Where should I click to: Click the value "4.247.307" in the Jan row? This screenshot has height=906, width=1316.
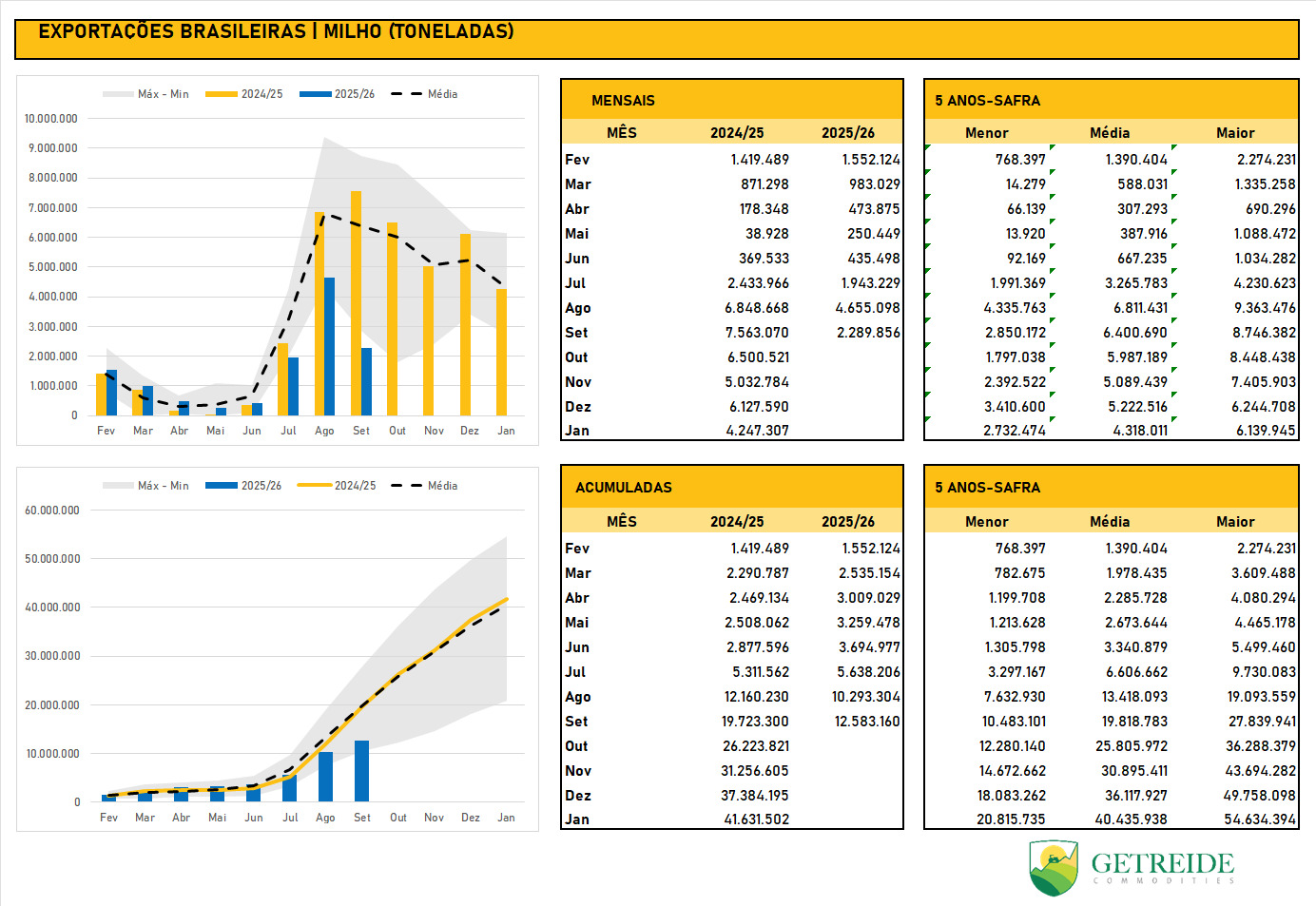757,431
